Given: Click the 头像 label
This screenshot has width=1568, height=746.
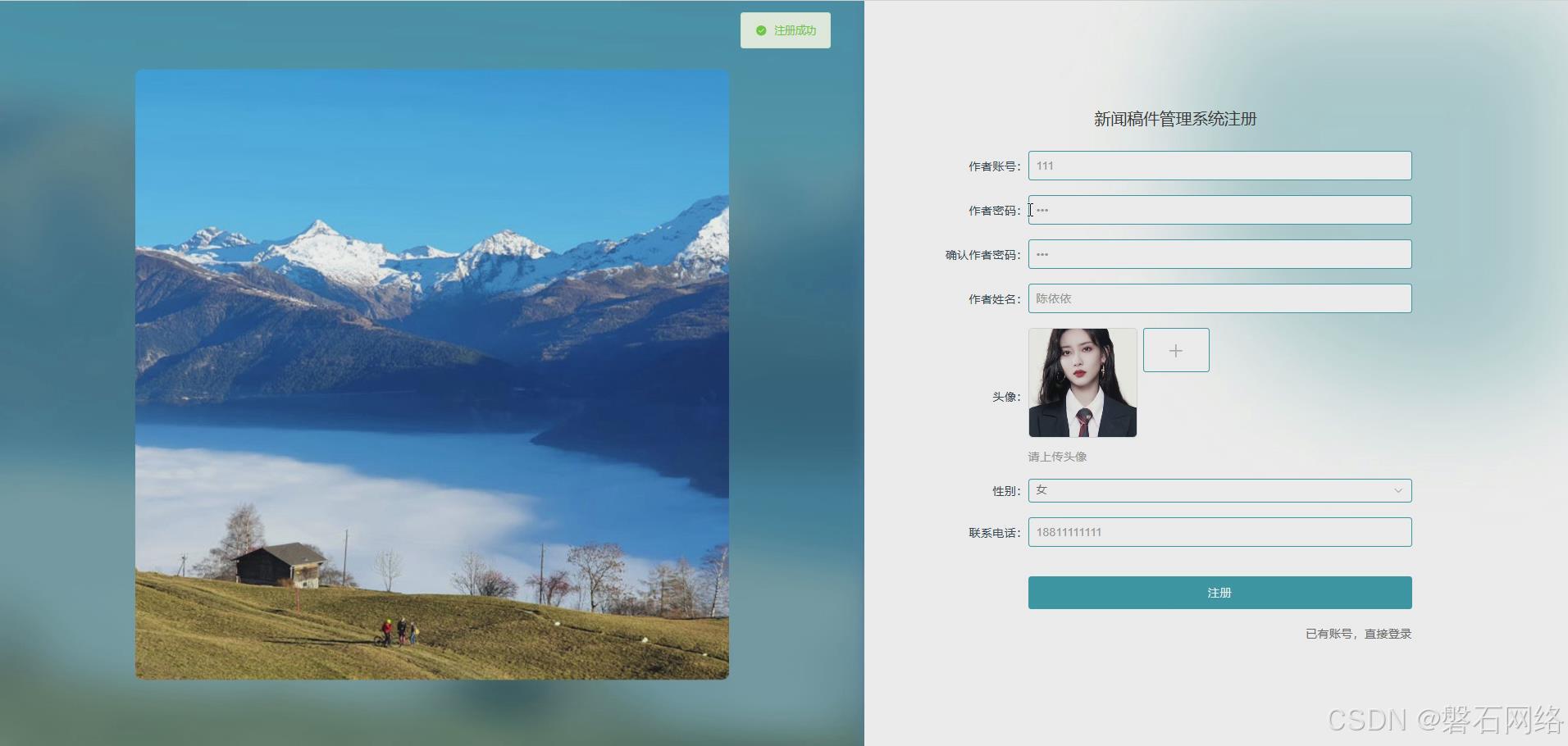Looking at the screenshot, I should tap(1006, 397).
